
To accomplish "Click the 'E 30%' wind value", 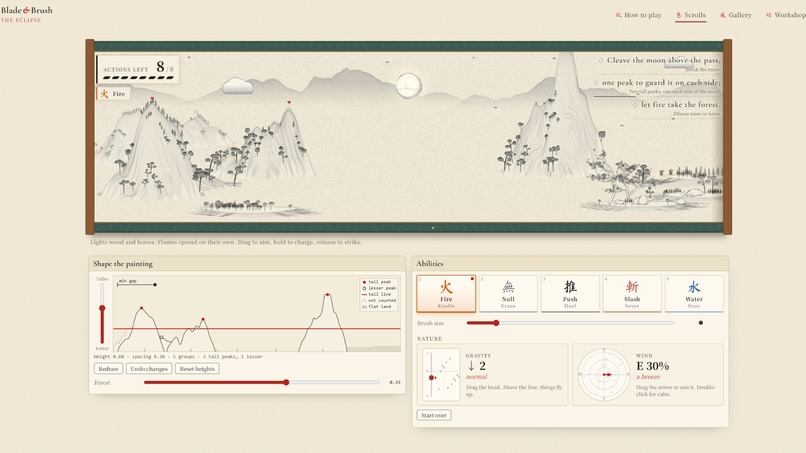I will (652, 366).
